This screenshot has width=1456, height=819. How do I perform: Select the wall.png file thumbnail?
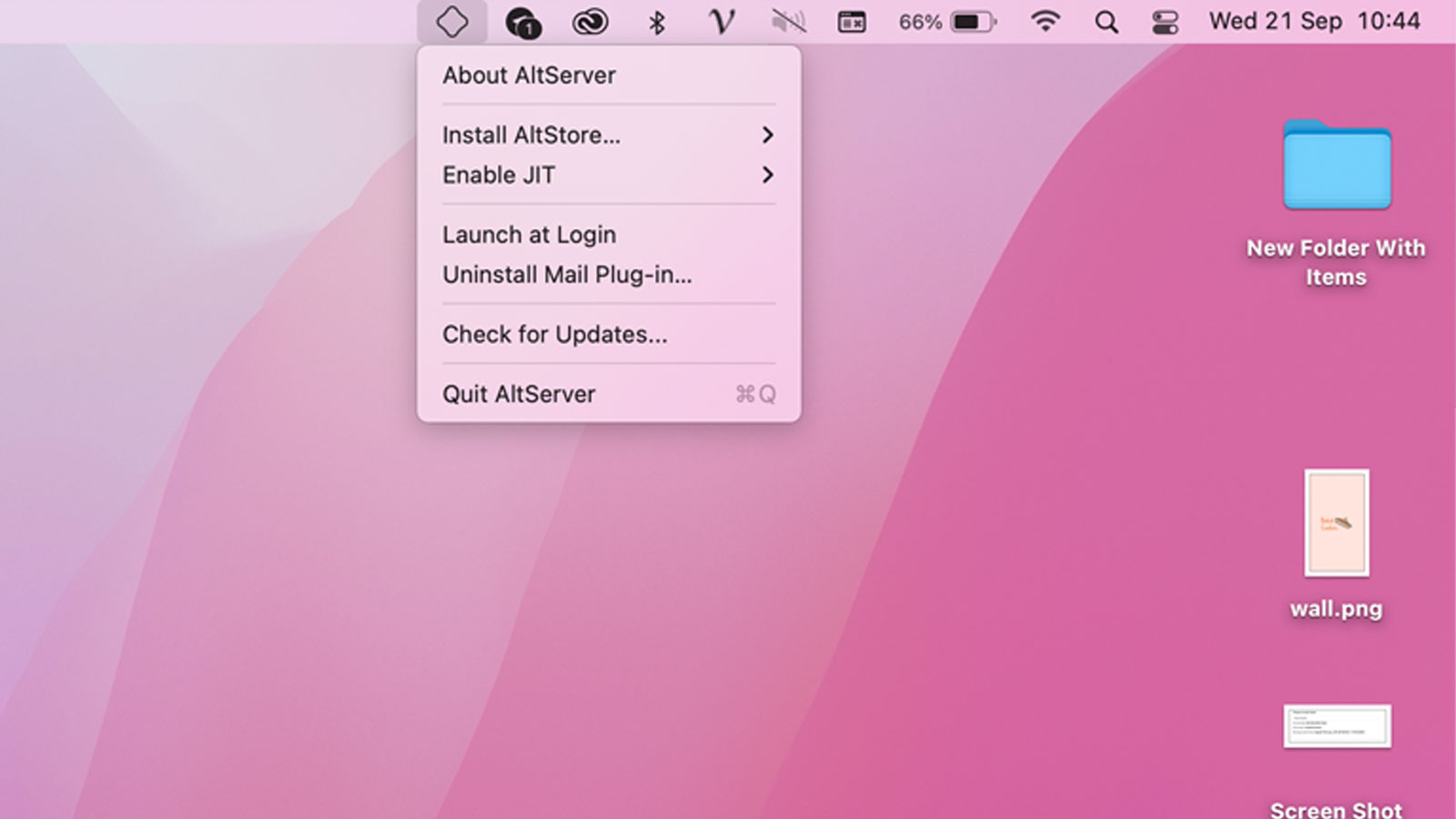tap(1337, 523)
